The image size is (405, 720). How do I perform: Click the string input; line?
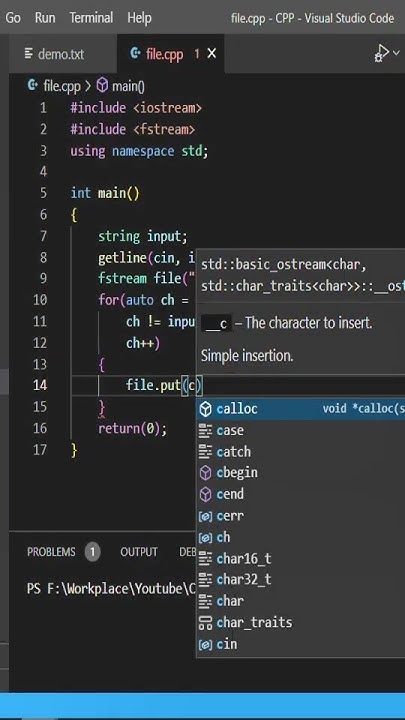tap(143, 236)
